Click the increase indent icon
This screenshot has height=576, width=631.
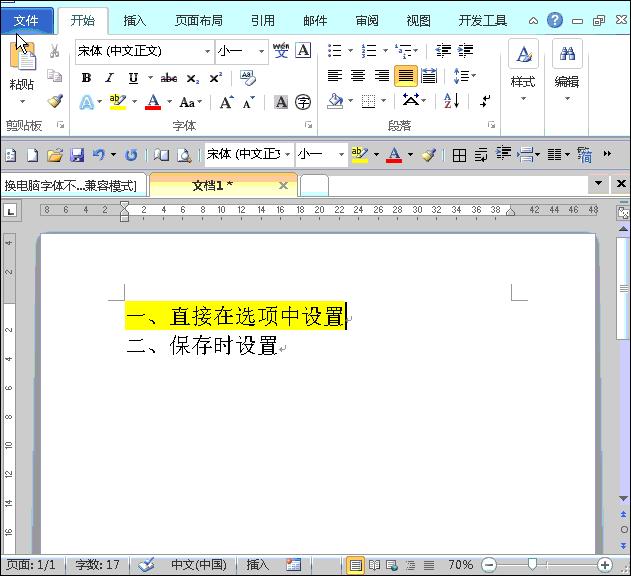[x=466, y=51]
